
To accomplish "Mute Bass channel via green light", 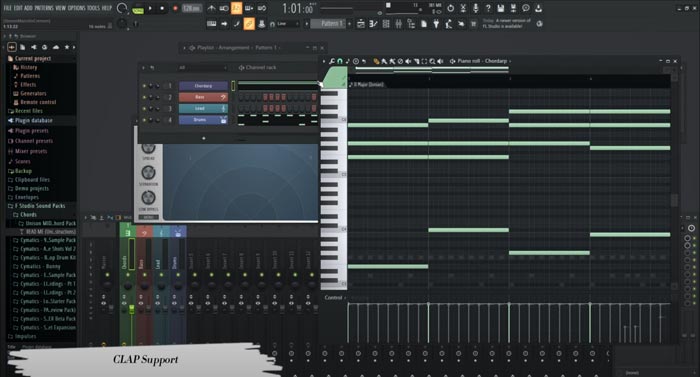I will tap(144, 97).
